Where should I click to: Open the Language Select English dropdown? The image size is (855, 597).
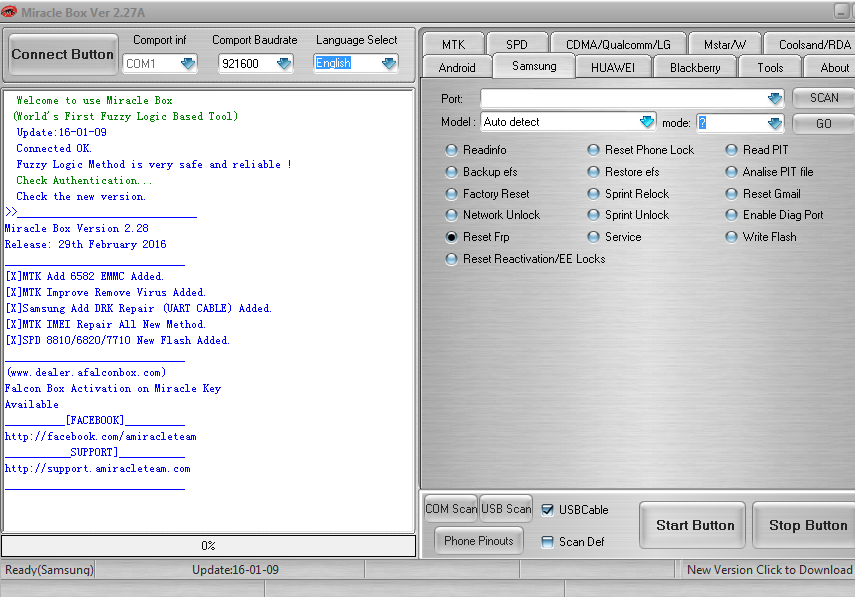tap(388, 64)
